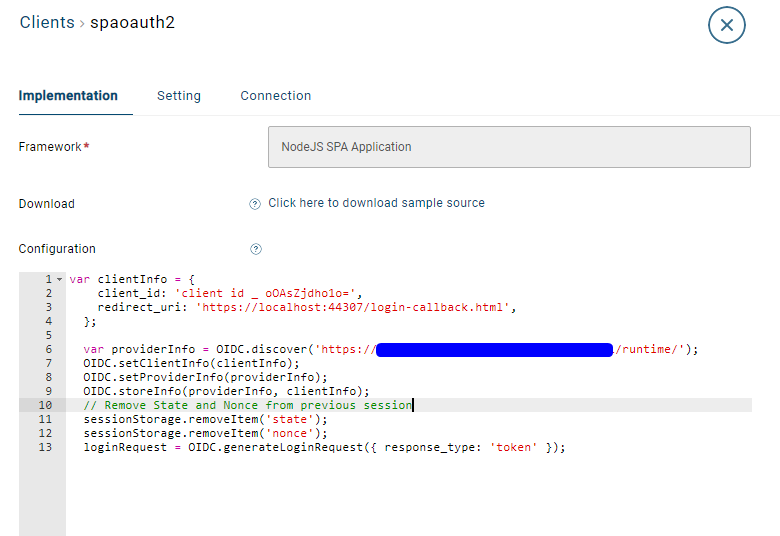Click the 'var clientInfo = {' line
Viewport: 780px width, 536px height.
coord(132,279)
